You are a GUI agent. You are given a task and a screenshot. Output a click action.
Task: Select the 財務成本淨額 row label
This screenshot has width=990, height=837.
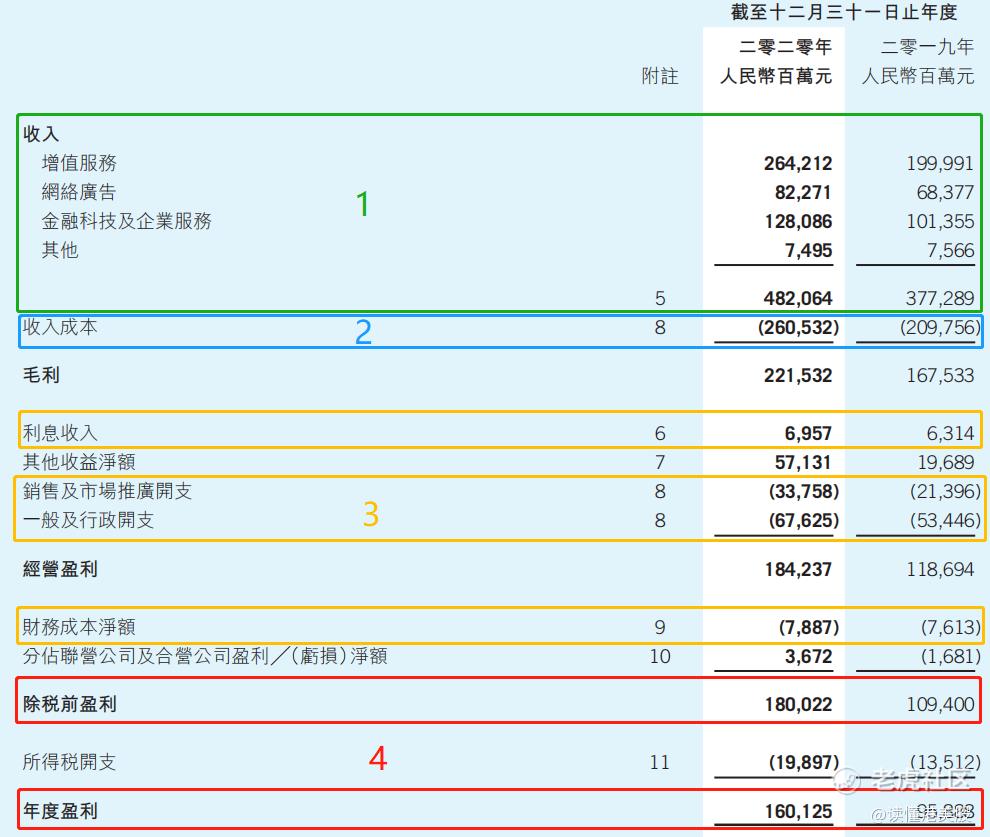point(79,627)
